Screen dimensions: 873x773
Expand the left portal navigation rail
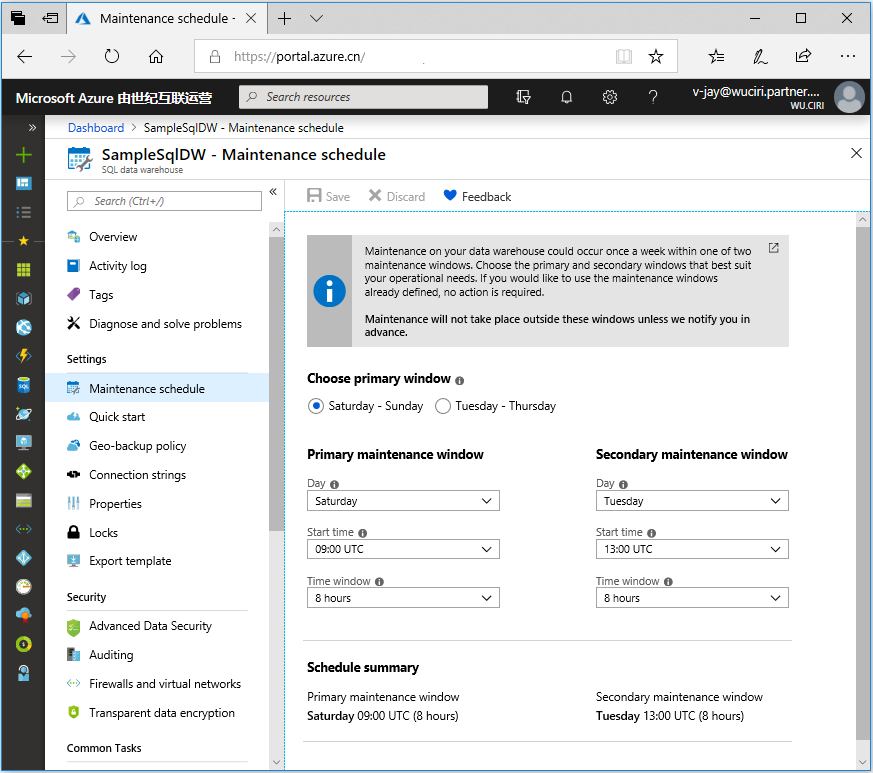[x=32, y=128]
